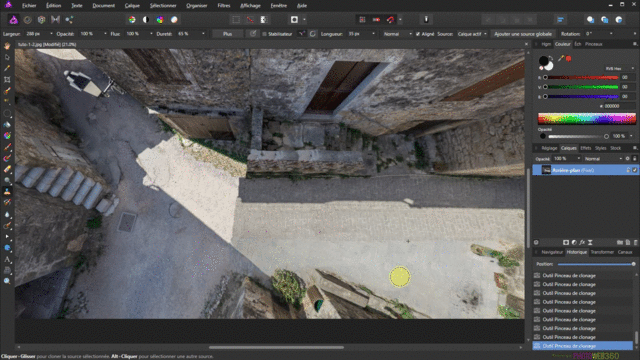Switch to the Transformer tab
The width and height of the screenshot is (640, 360).
(x=602, y=252)
